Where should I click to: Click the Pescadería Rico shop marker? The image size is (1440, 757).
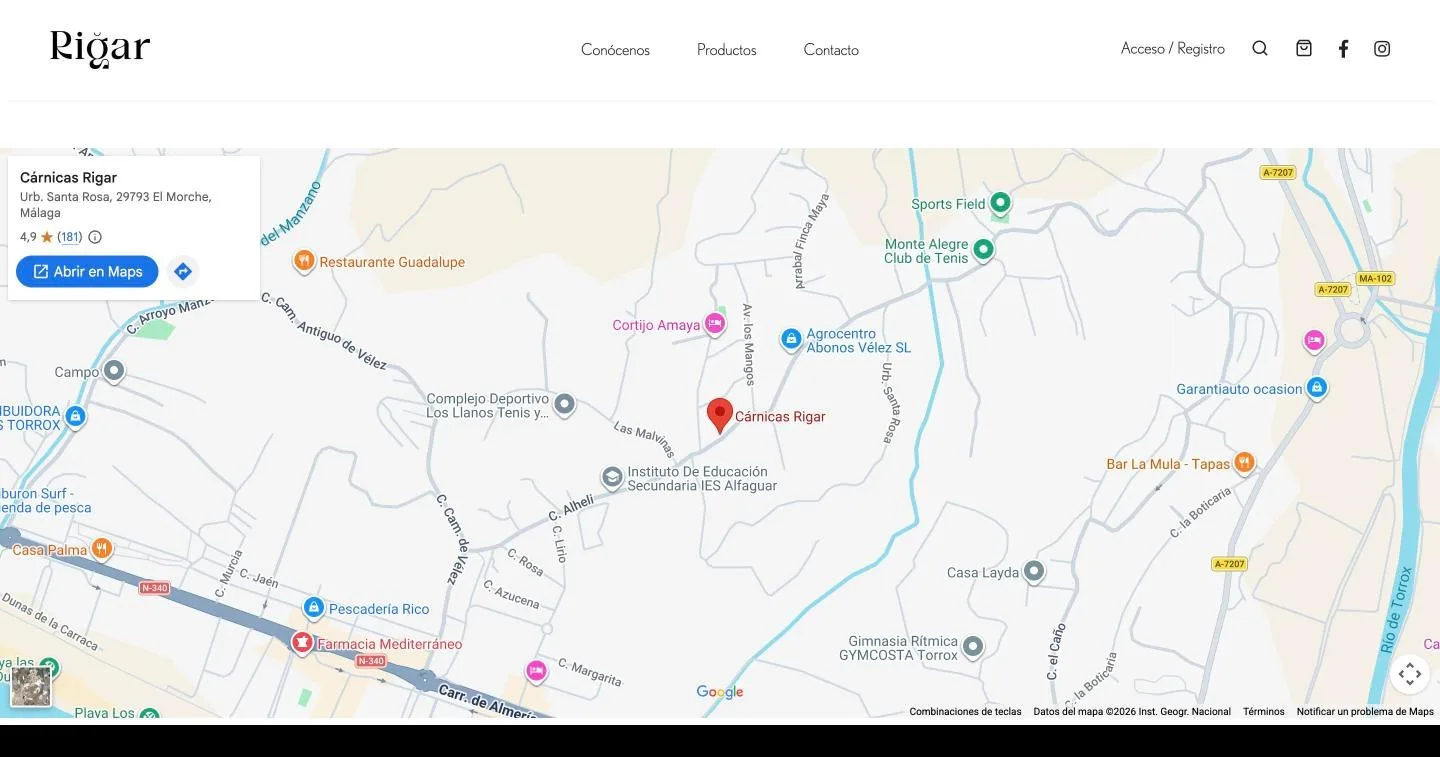pos(314,607)
